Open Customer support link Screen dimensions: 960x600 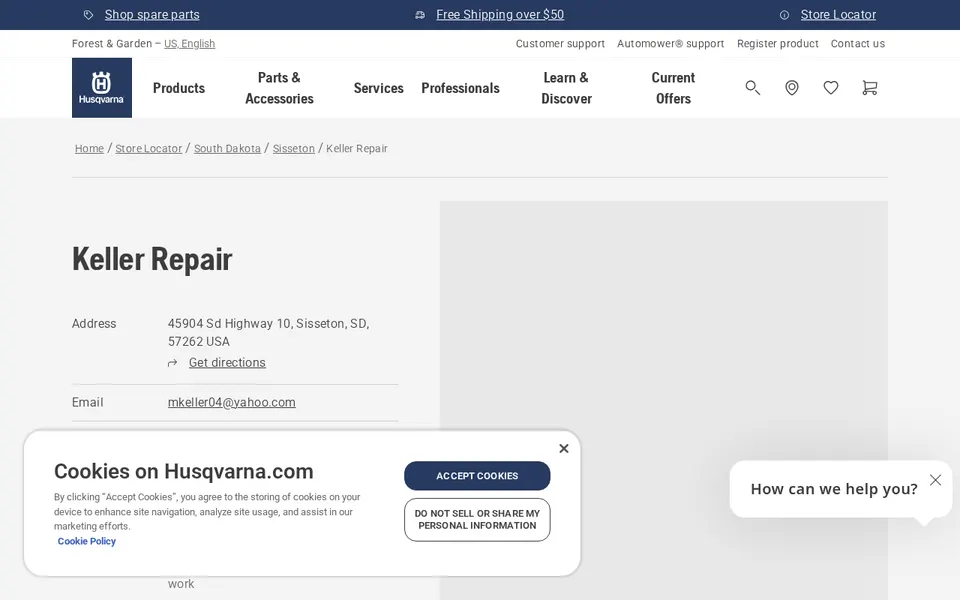[x=560, y=43]
